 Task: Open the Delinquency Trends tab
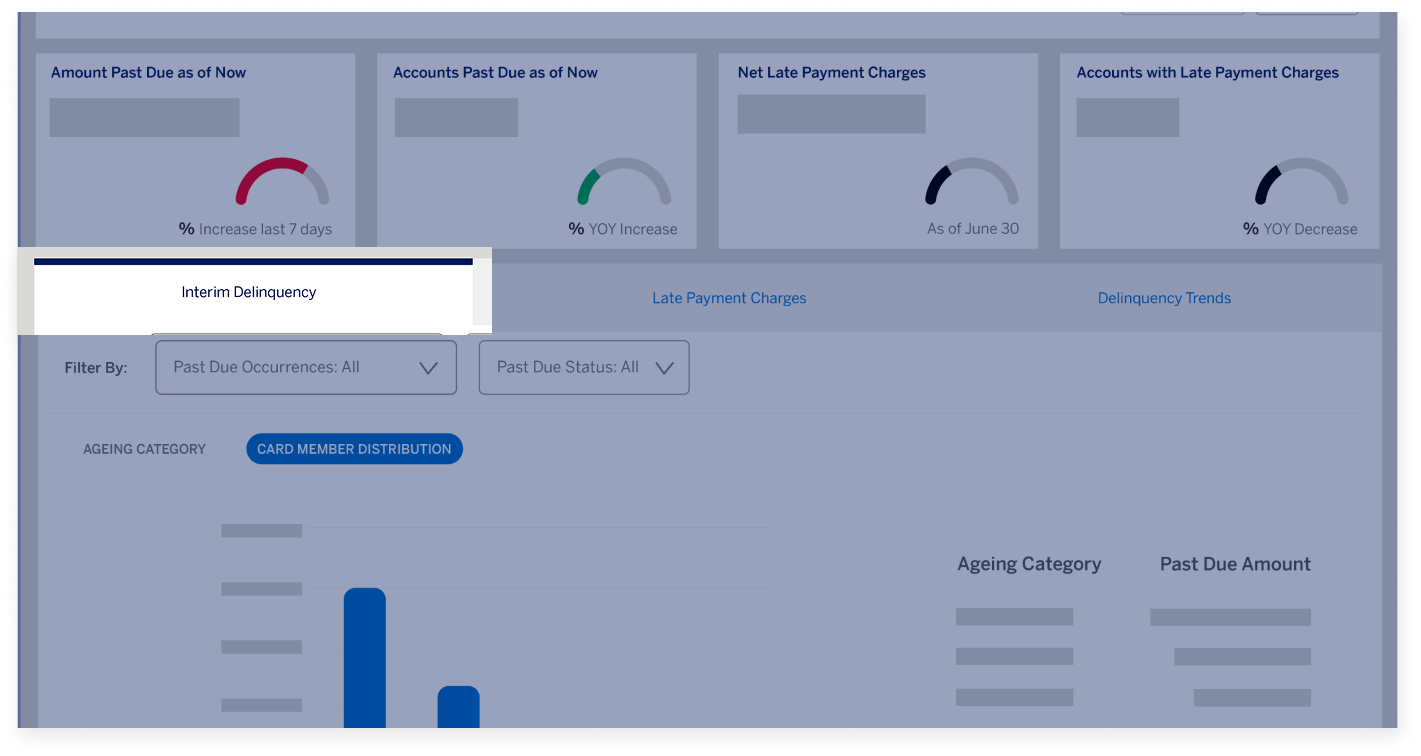[x=1164, y=297]
